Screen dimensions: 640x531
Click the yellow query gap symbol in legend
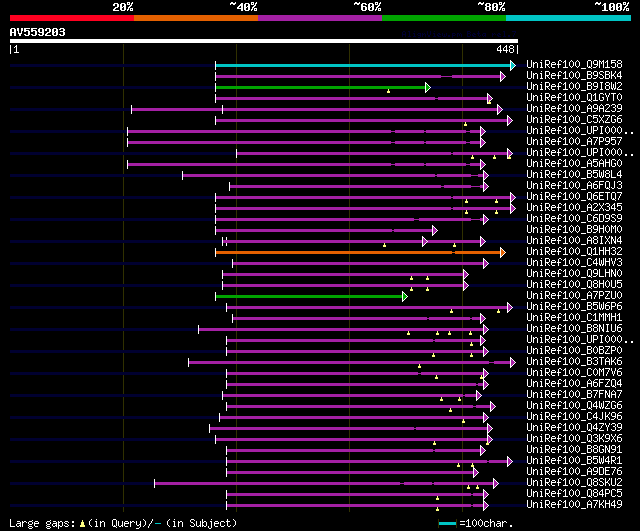coord(82,523)
